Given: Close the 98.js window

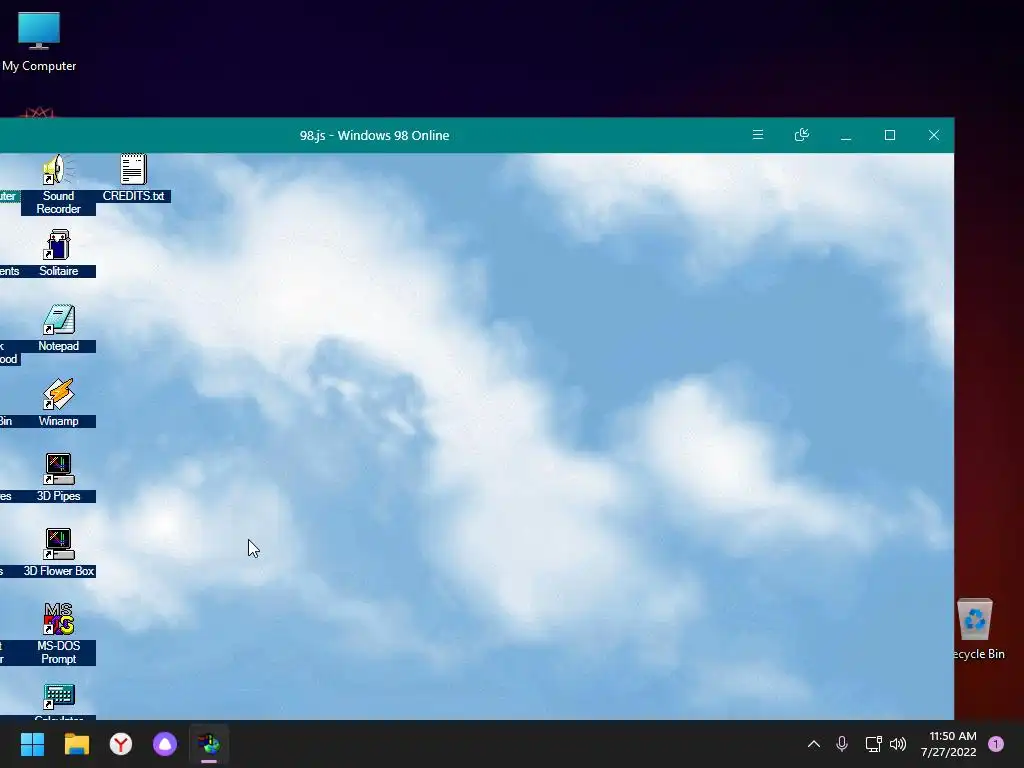Looking at the screenshot, I should (934, 135).
